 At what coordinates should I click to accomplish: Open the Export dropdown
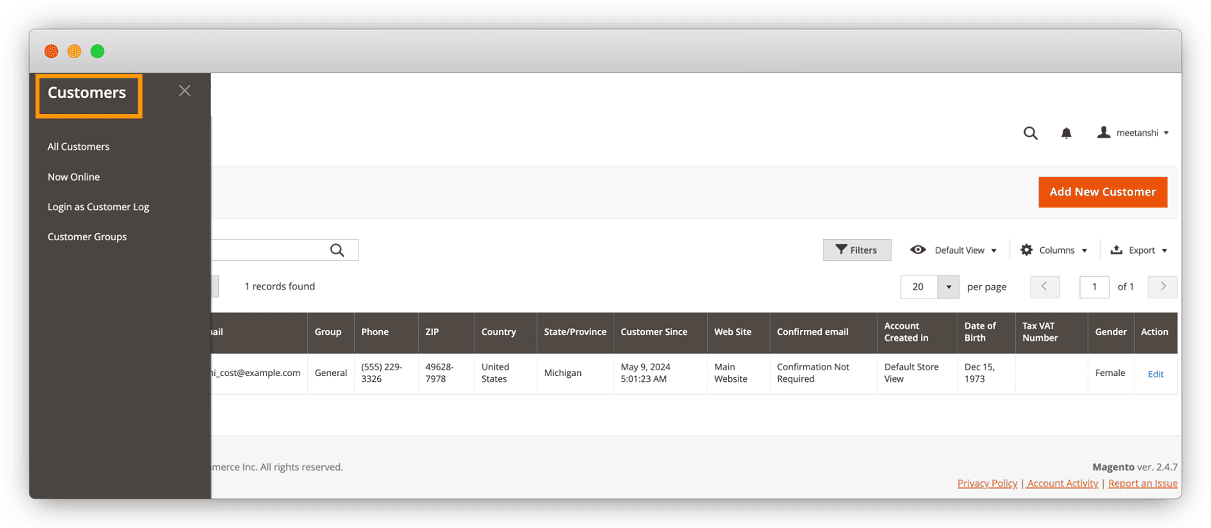coord(1139,250)
